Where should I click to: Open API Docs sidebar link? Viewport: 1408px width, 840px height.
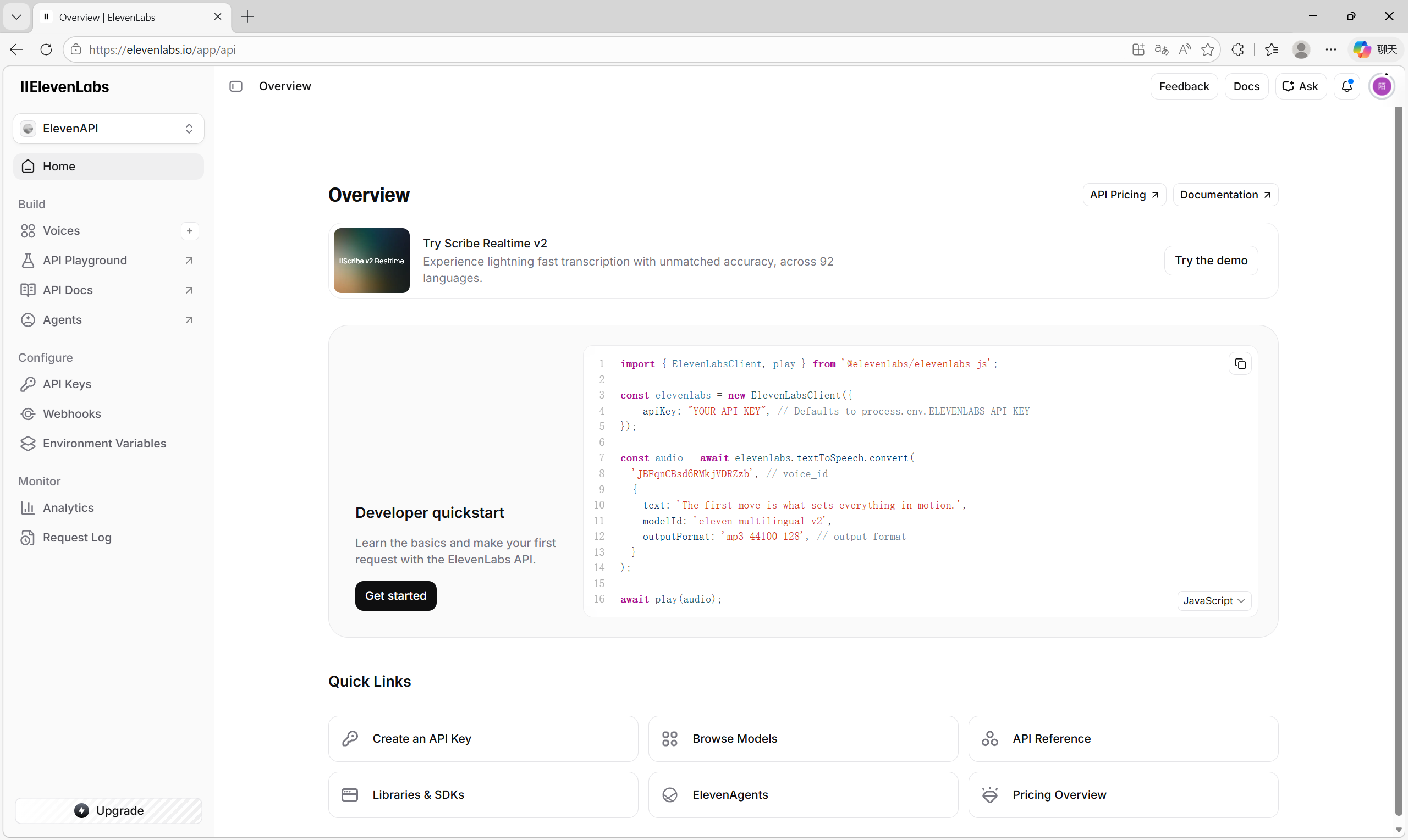click(108, 290)
